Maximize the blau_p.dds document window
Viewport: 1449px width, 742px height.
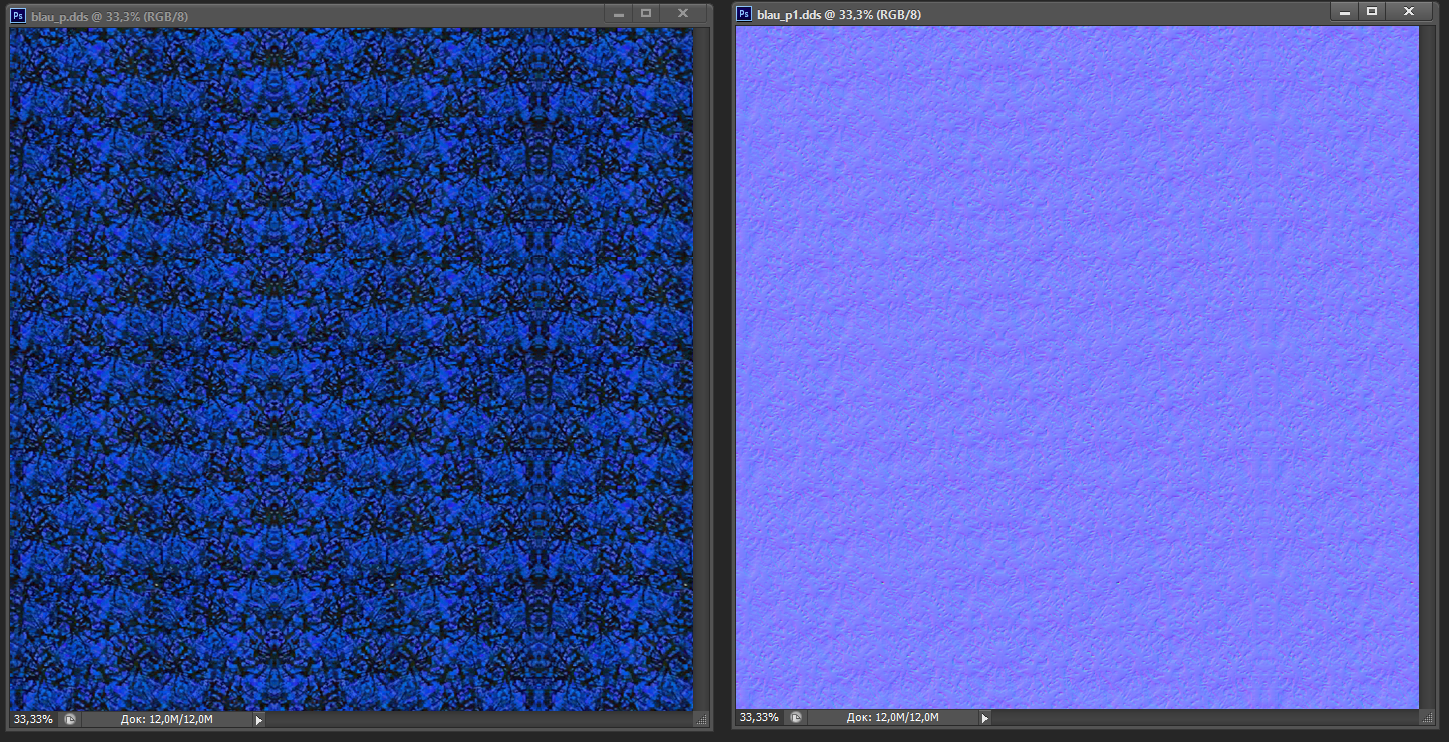coord(646,13)
